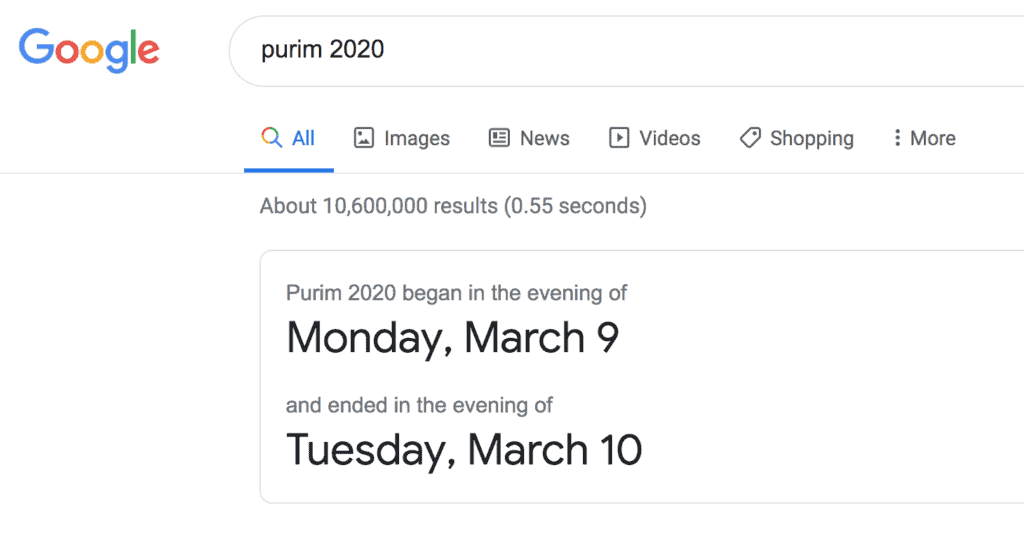Image resolution: width=1024 pixels, height=543 pixels.
Task: Switch to the Images tab
Action: (x=417, y=138)
